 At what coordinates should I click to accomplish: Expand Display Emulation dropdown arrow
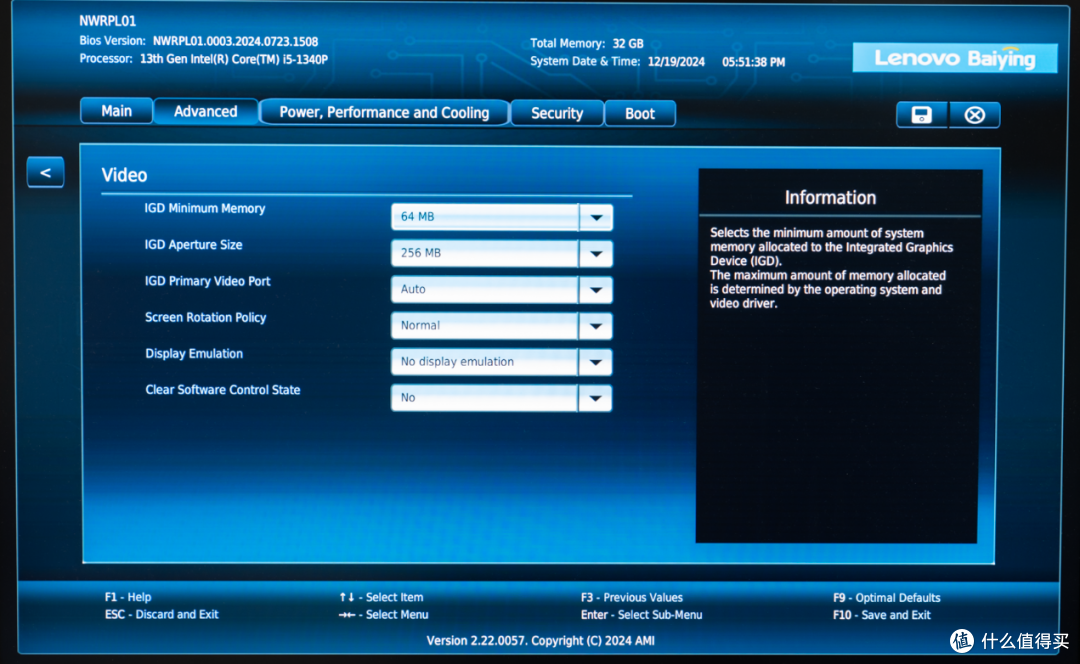click(596, 362)
